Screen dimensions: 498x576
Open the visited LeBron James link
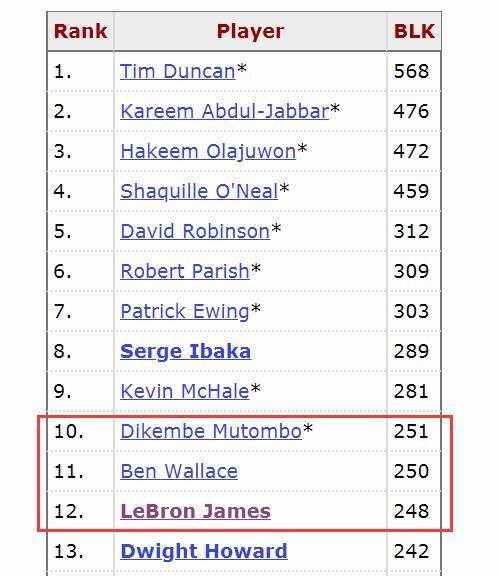pos(195,511)
